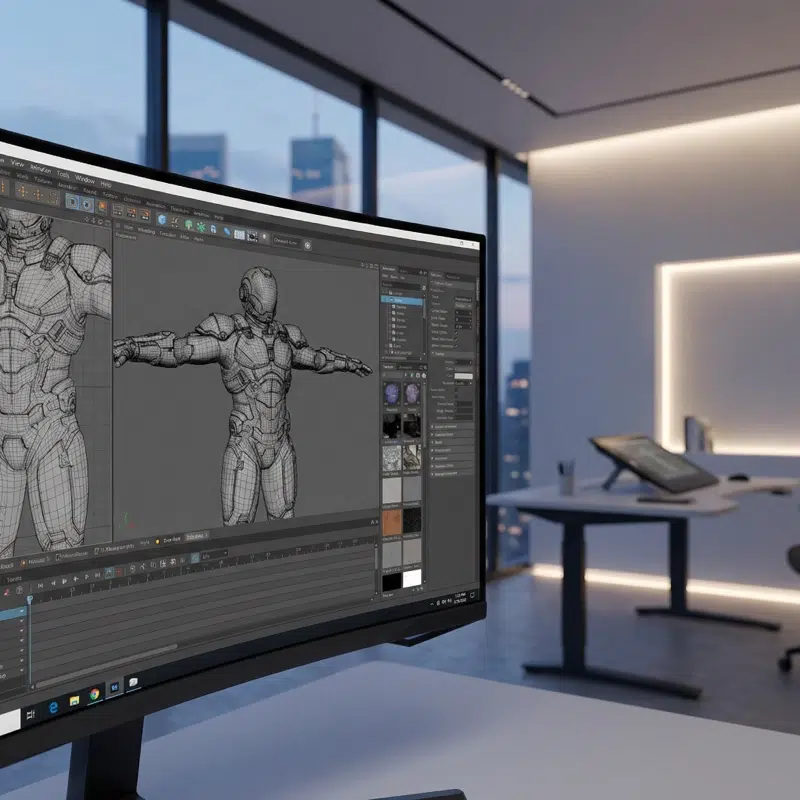This screenshot has width=800, height=800.
Task: Click the system tray clock
Action: point(460,598)
